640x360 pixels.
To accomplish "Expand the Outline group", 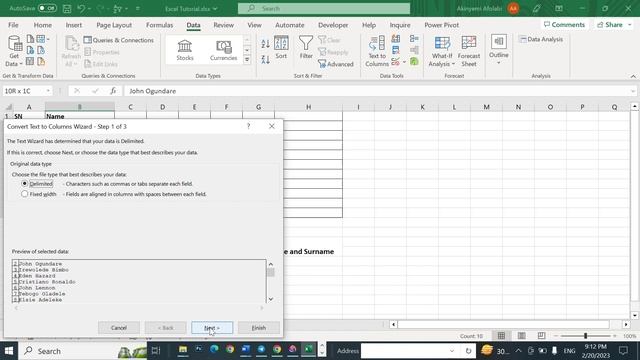I will (498, 50).
